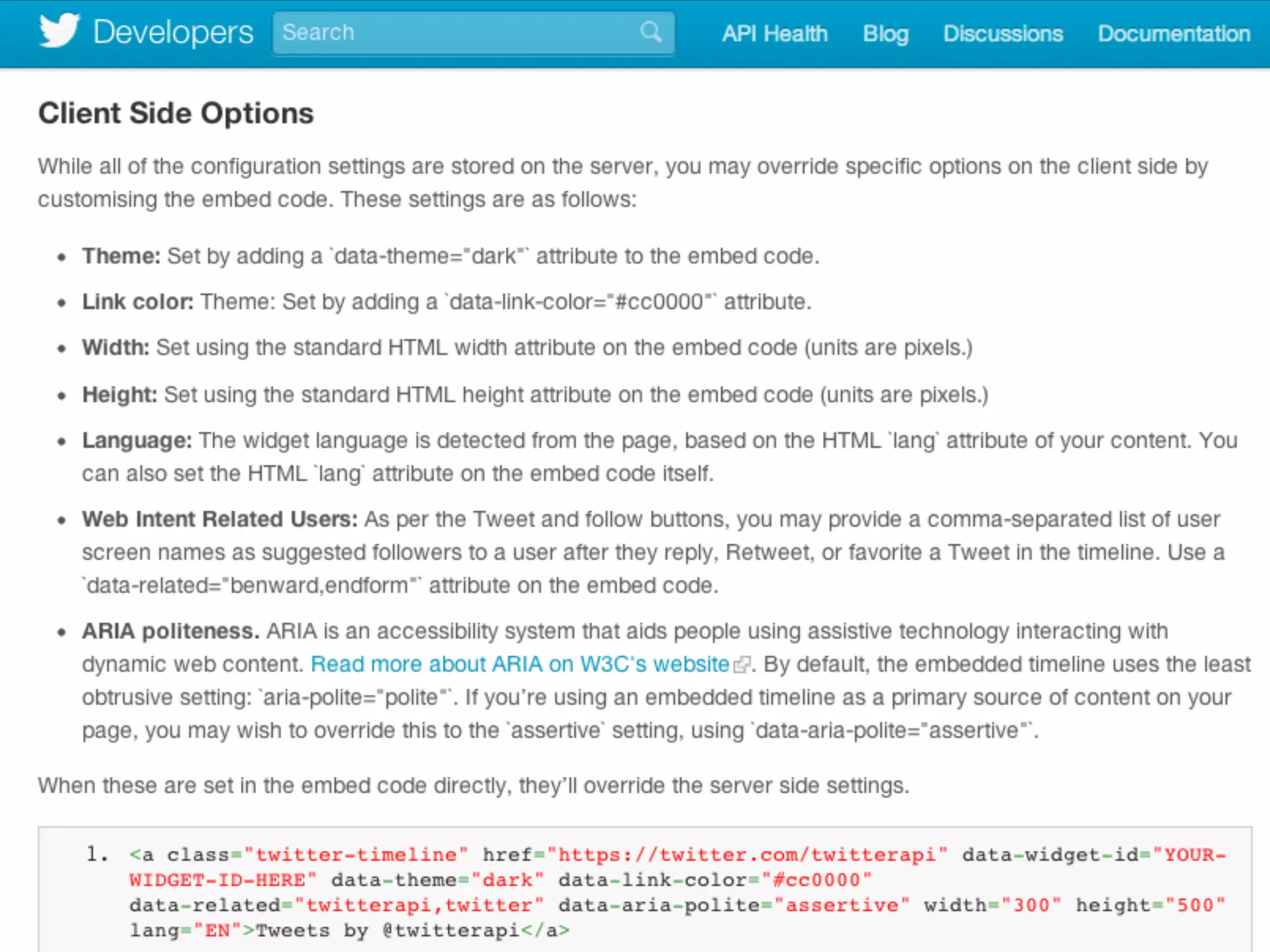Click the width="300" code attribute
Viewport: 1270px width, 952px height.
coord(992,906)
